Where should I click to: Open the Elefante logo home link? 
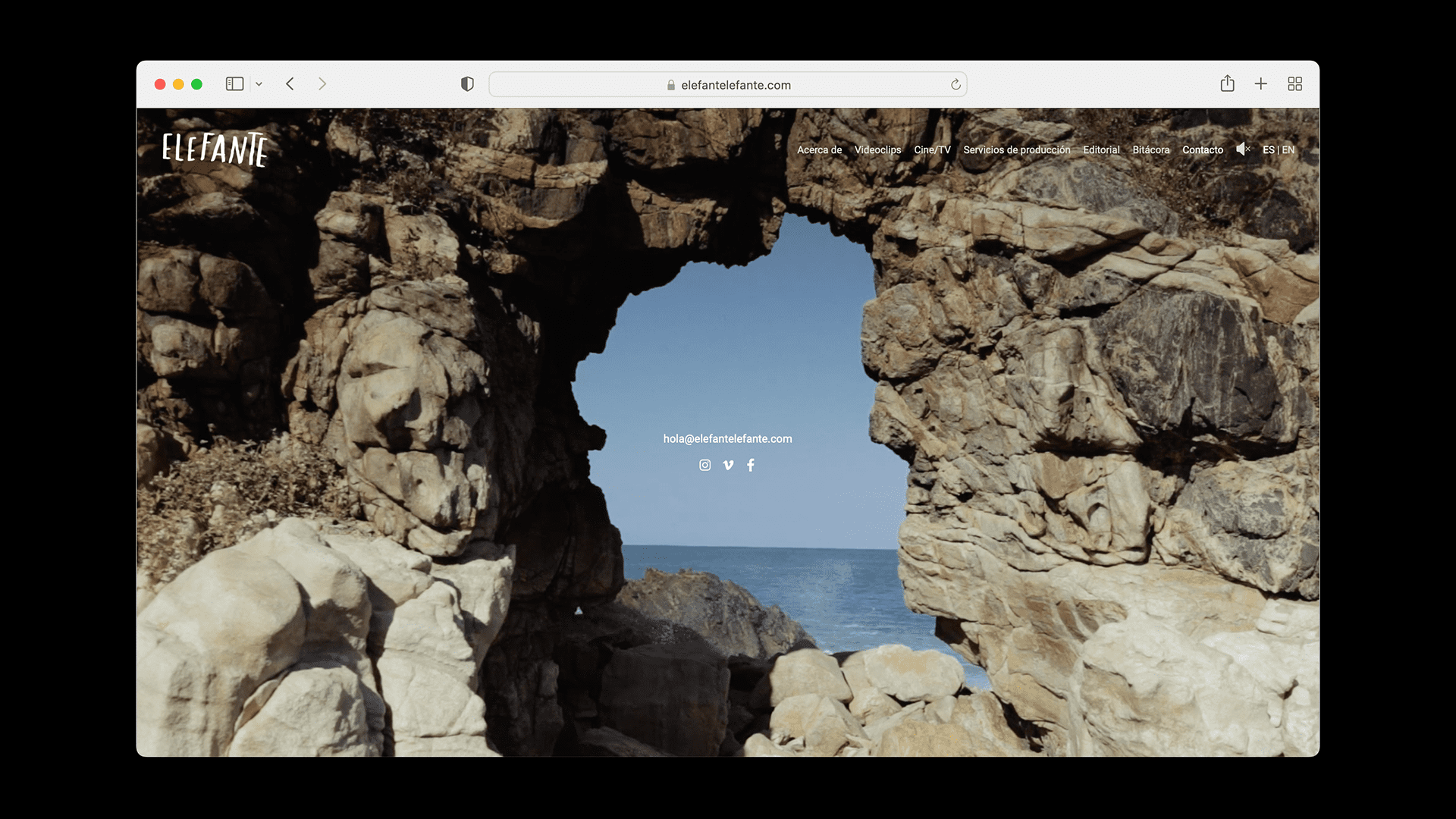[215, 149]
